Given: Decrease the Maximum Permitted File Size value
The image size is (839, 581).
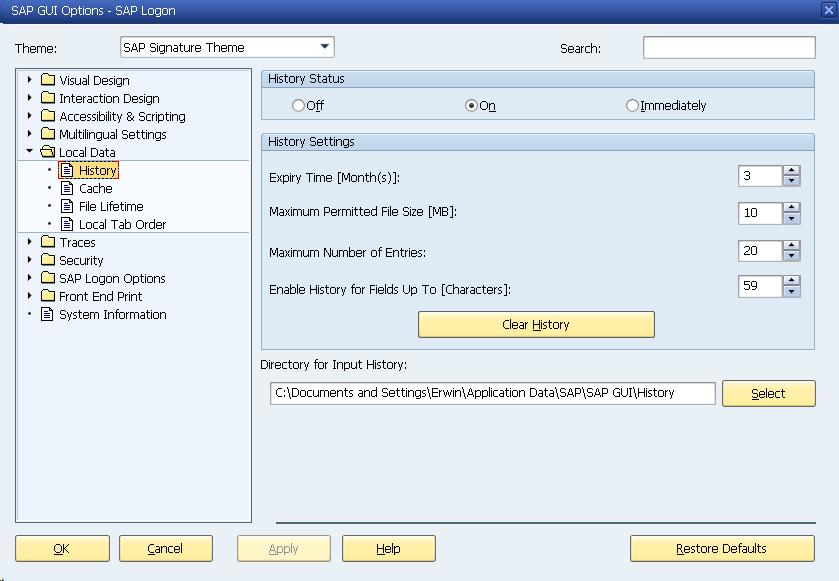Looking at the screenshot, I should (x=791, y=218).
